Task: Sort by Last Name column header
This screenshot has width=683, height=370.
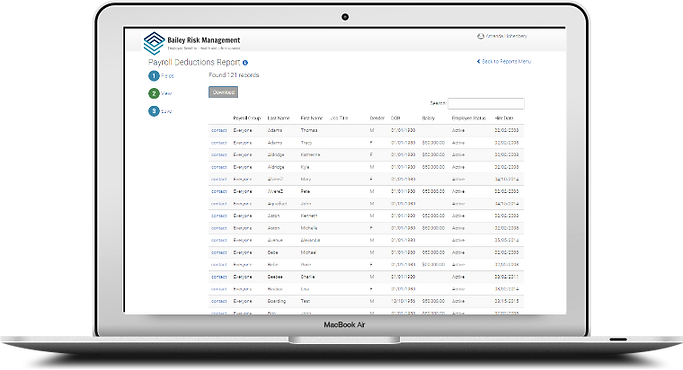Action: click(x=278, y=118)
